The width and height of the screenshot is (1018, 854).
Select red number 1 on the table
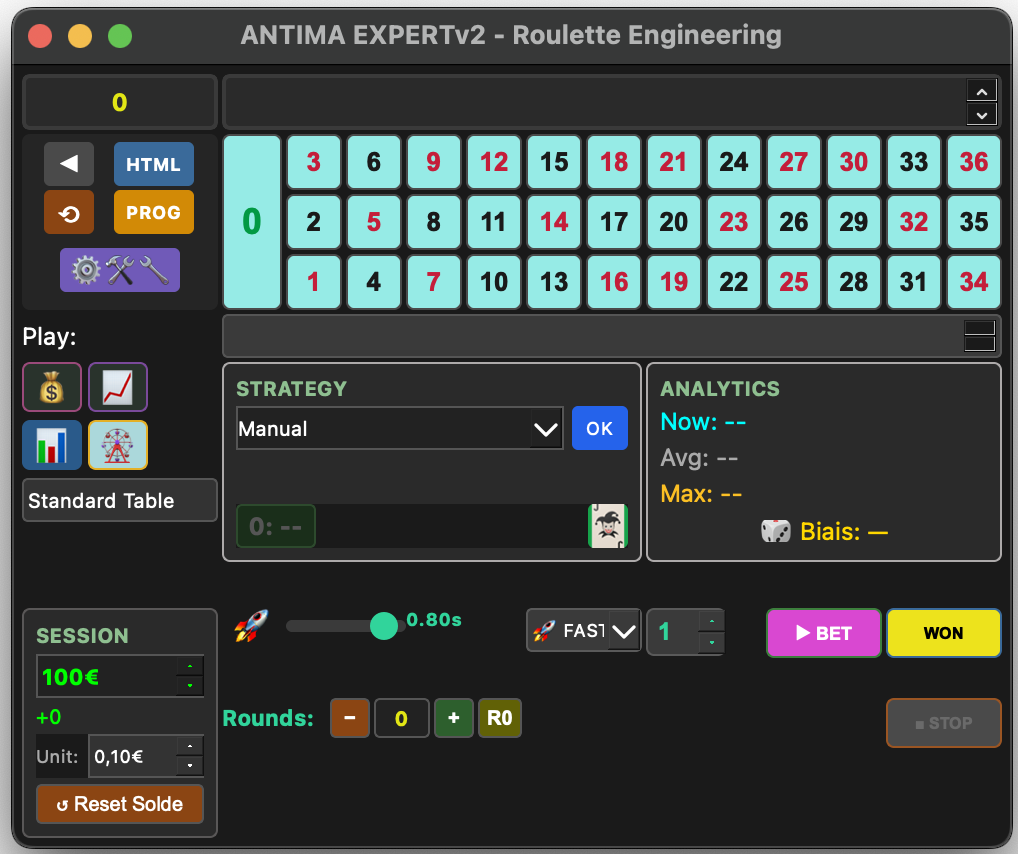(x=314, y=282)
